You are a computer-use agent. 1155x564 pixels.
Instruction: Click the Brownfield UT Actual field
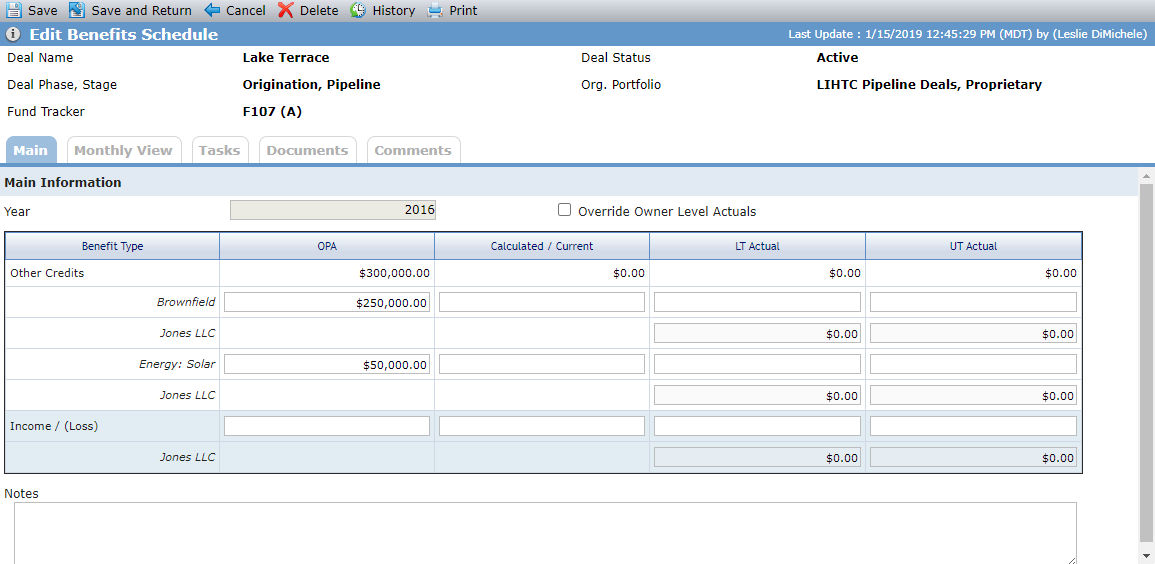[973, 302]
